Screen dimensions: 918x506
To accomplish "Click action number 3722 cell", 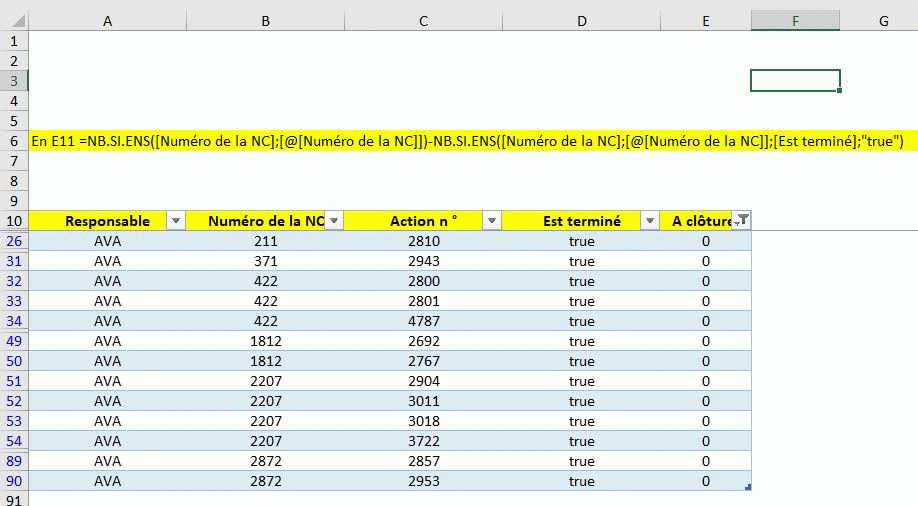I will point(424,441).
